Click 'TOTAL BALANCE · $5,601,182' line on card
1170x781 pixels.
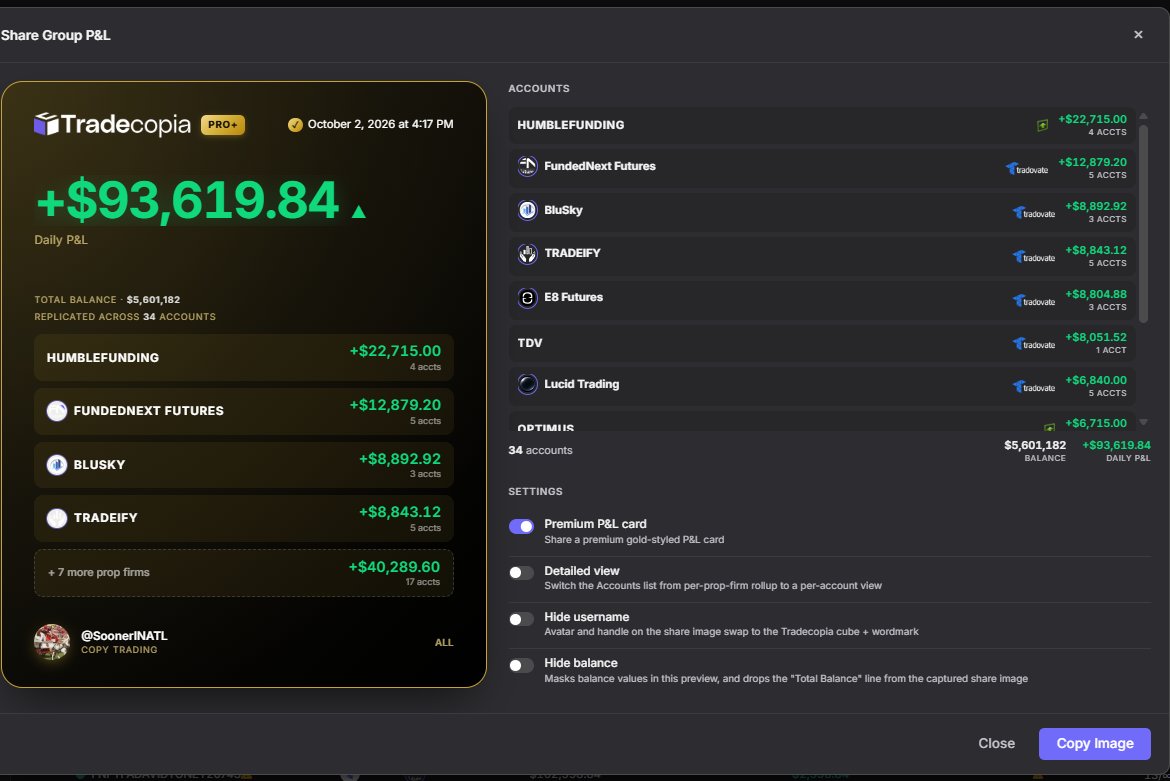tap(107, 300)
